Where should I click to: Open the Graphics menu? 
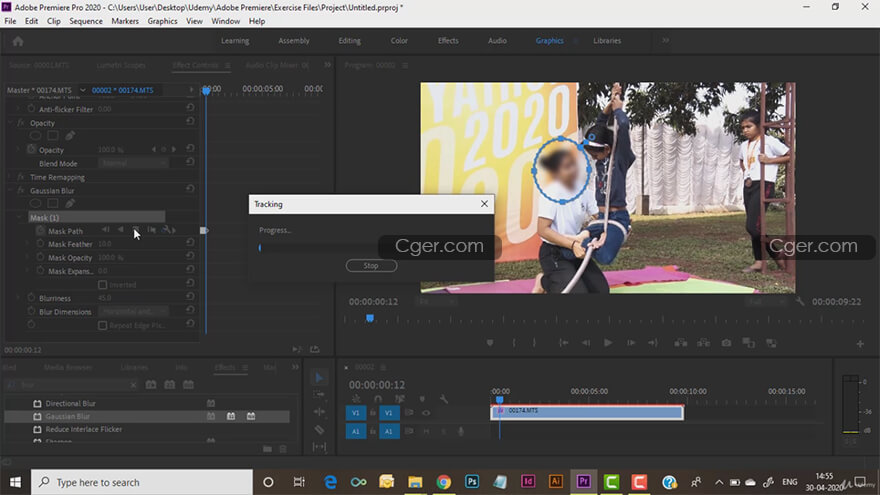coord(162,21)
